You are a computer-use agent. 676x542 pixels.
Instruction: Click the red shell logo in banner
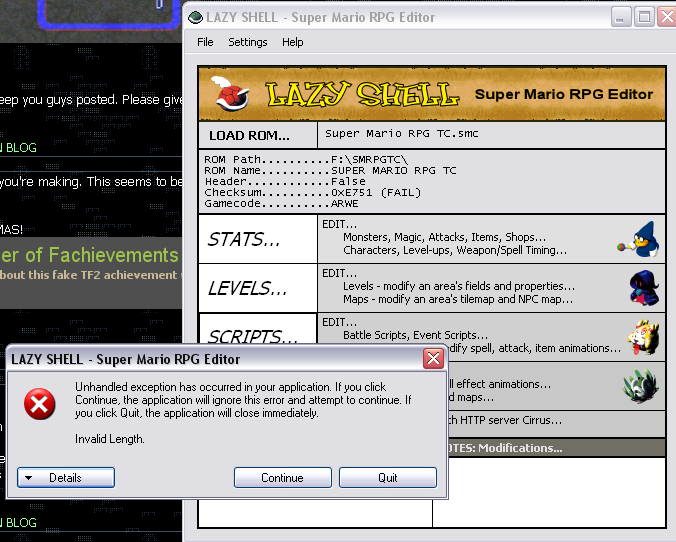[x=231, y=94]
